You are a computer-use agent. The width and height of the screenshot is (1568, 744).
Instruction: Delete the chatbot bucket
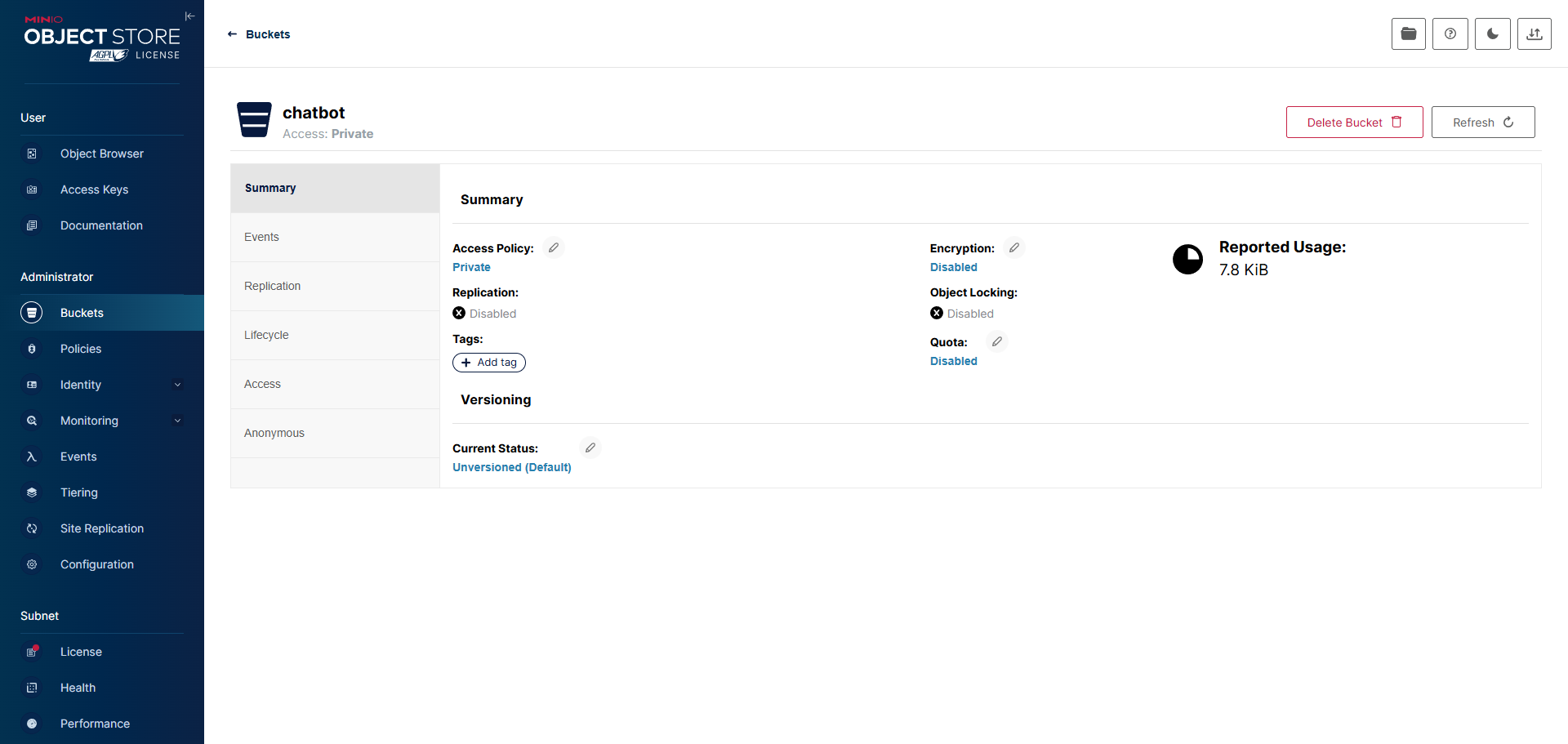(x=1354, y=123)
